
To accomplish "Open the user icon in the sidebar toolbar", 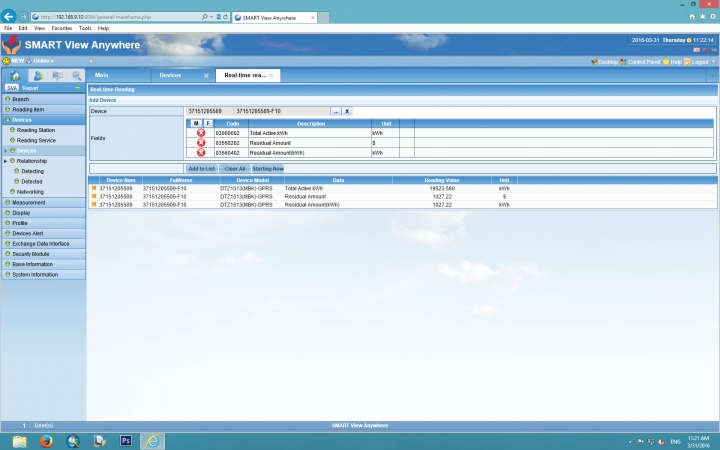I will tap(38, 75).
